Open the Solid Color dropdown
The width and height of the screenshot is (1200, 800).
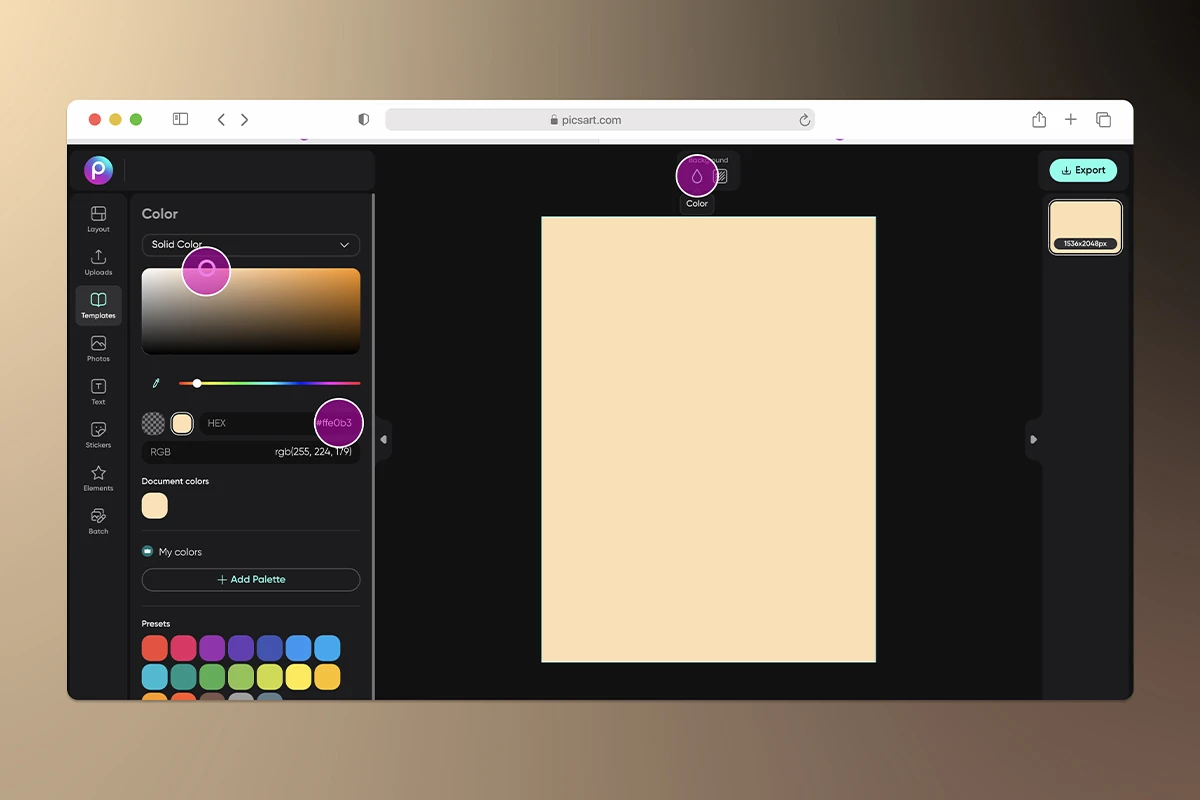coord(250,244)
